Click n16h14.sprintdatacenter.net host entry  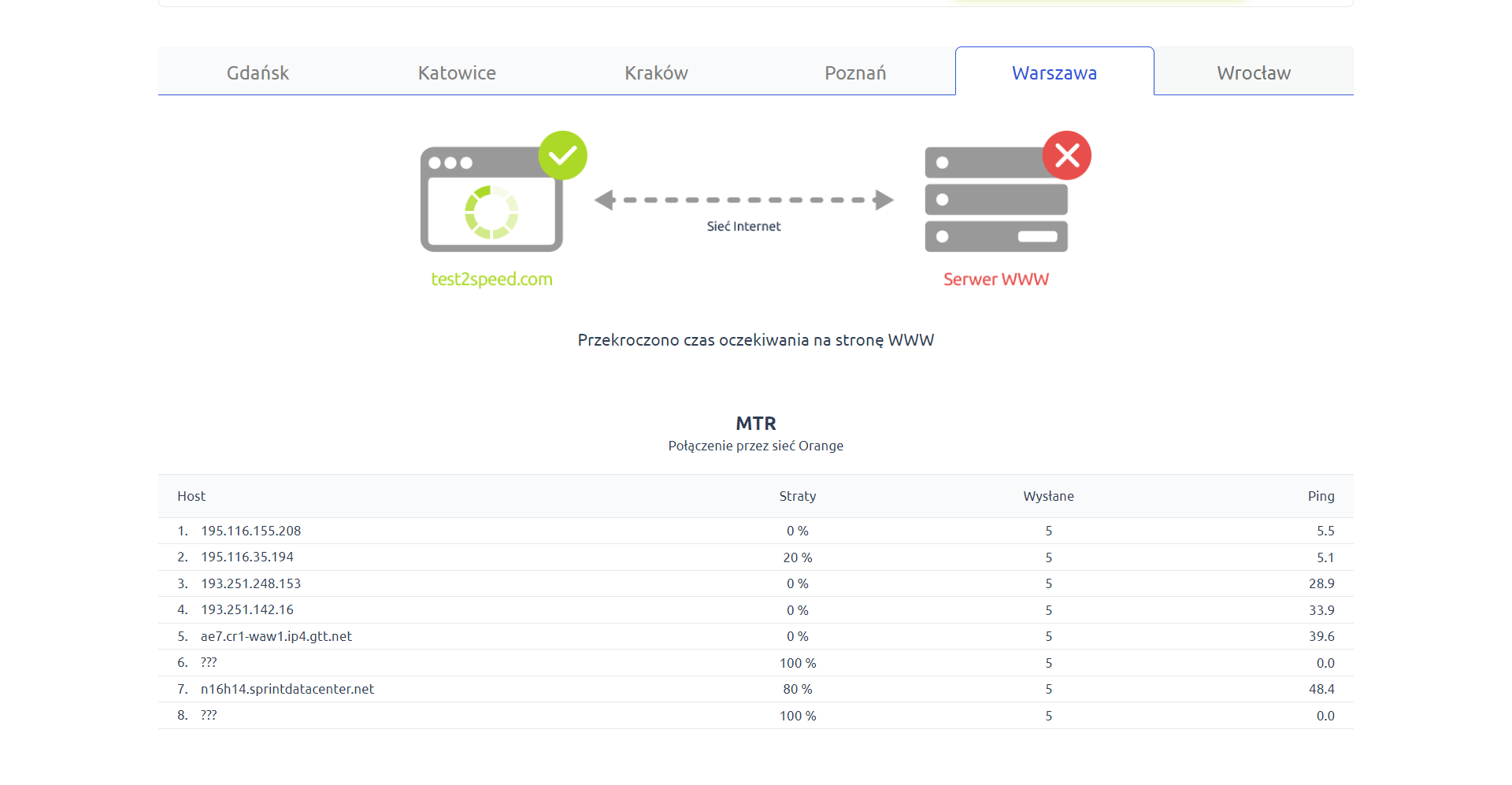click(287, 689)
